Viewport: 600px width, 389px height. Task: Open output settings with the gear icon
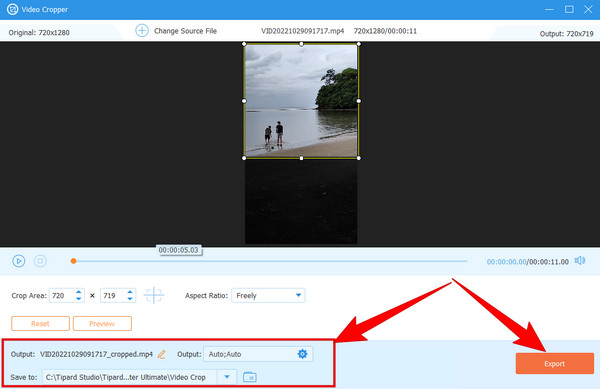[302, 354]
